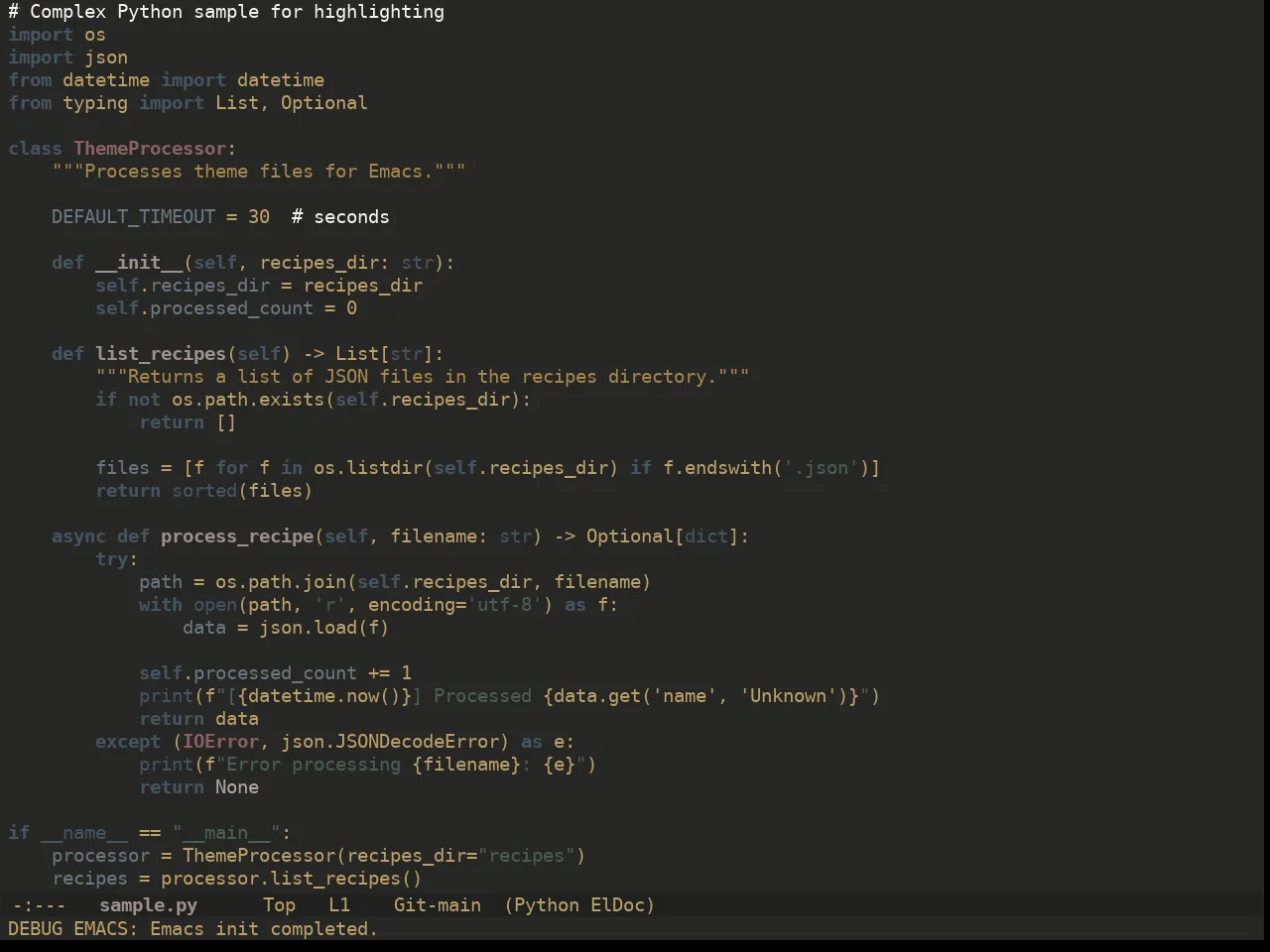Click 'self.recipes_dir = recipes_dir' assignment

[259, 286]
